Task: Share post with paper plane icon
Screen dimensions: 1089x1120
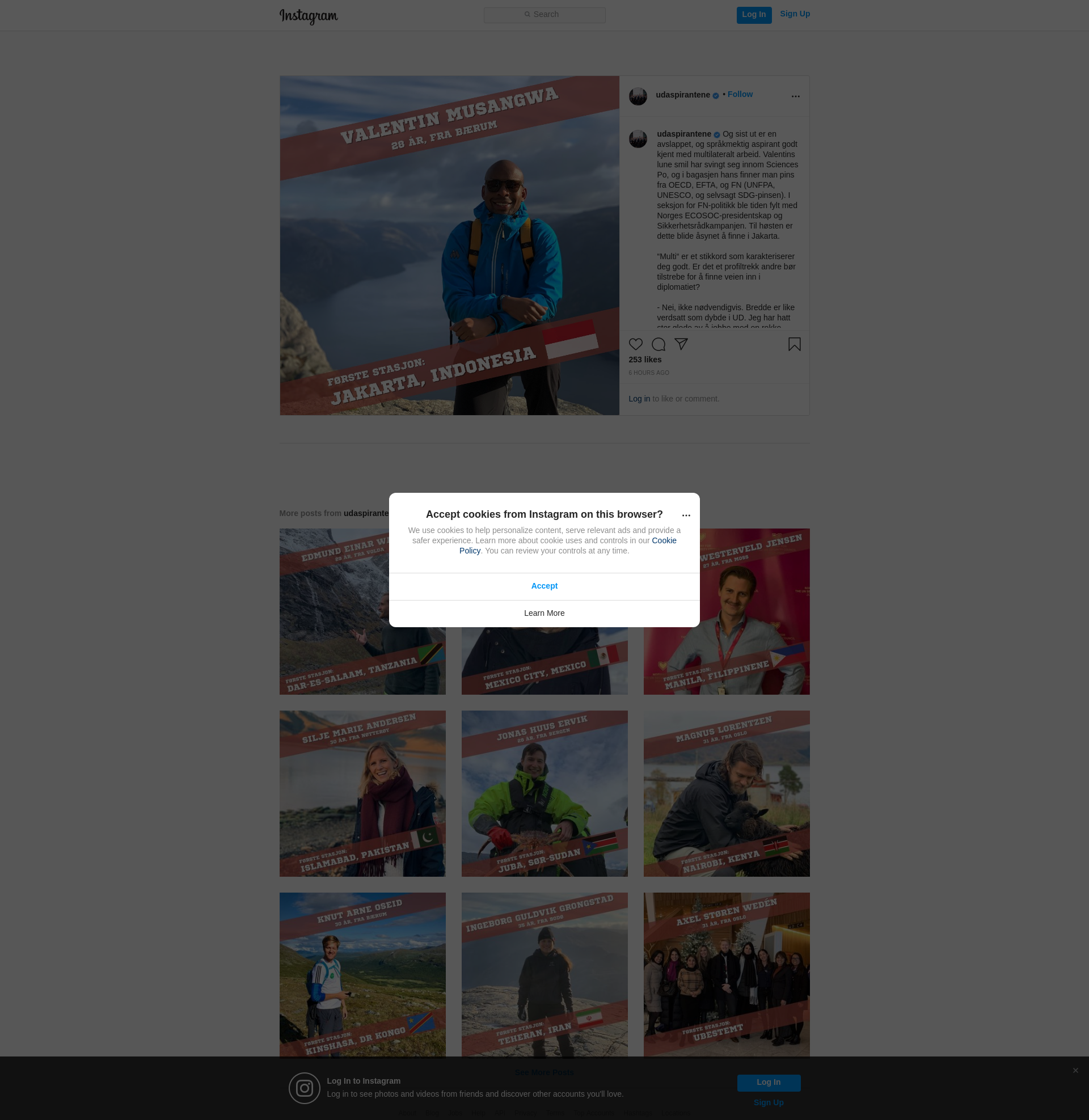Action: 681,344
